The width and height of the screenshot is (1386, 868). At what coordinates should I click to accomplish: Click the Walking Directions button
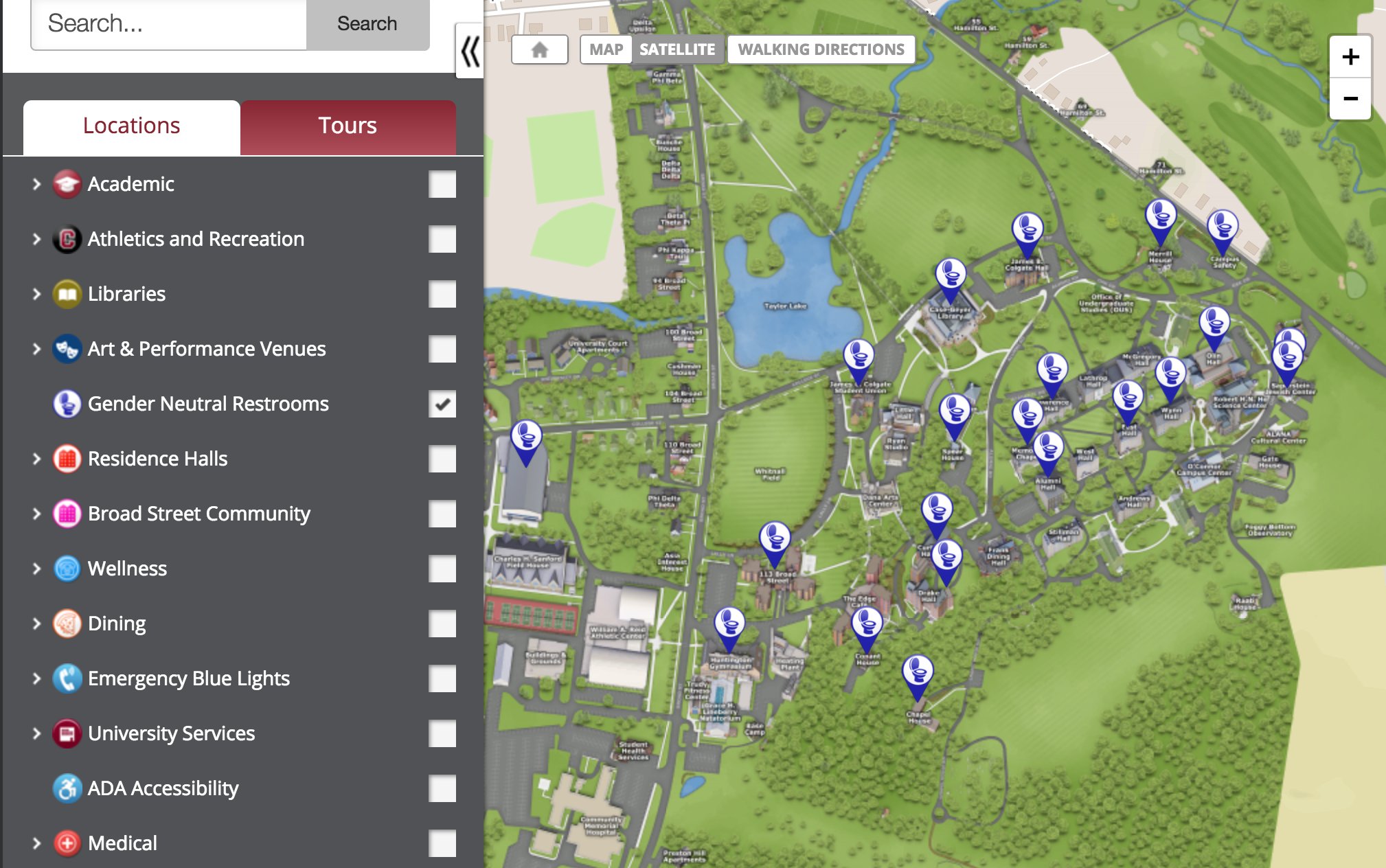click(x=820, y=49)
